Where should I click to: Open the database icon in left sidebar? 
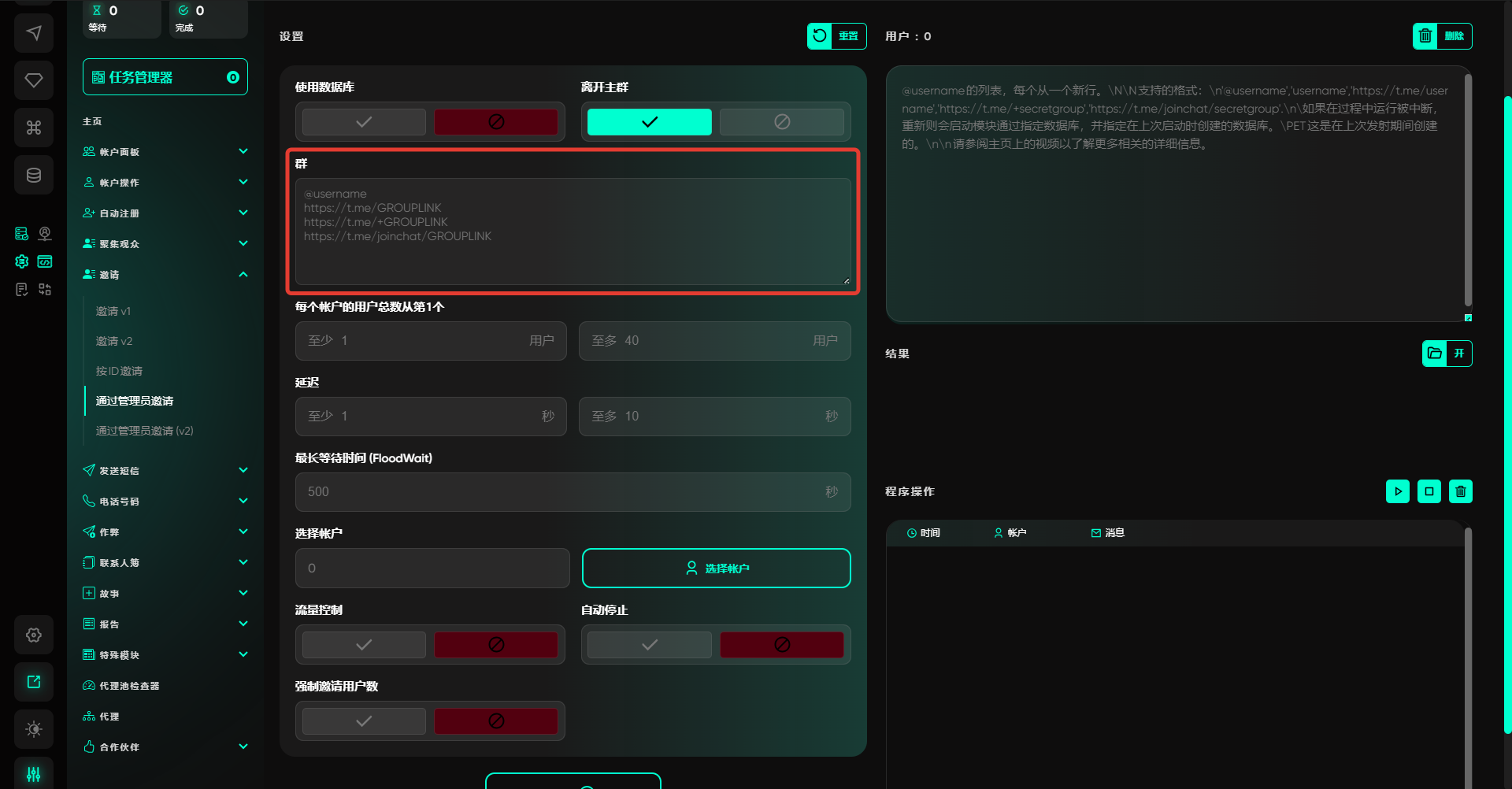pos(34,175)
